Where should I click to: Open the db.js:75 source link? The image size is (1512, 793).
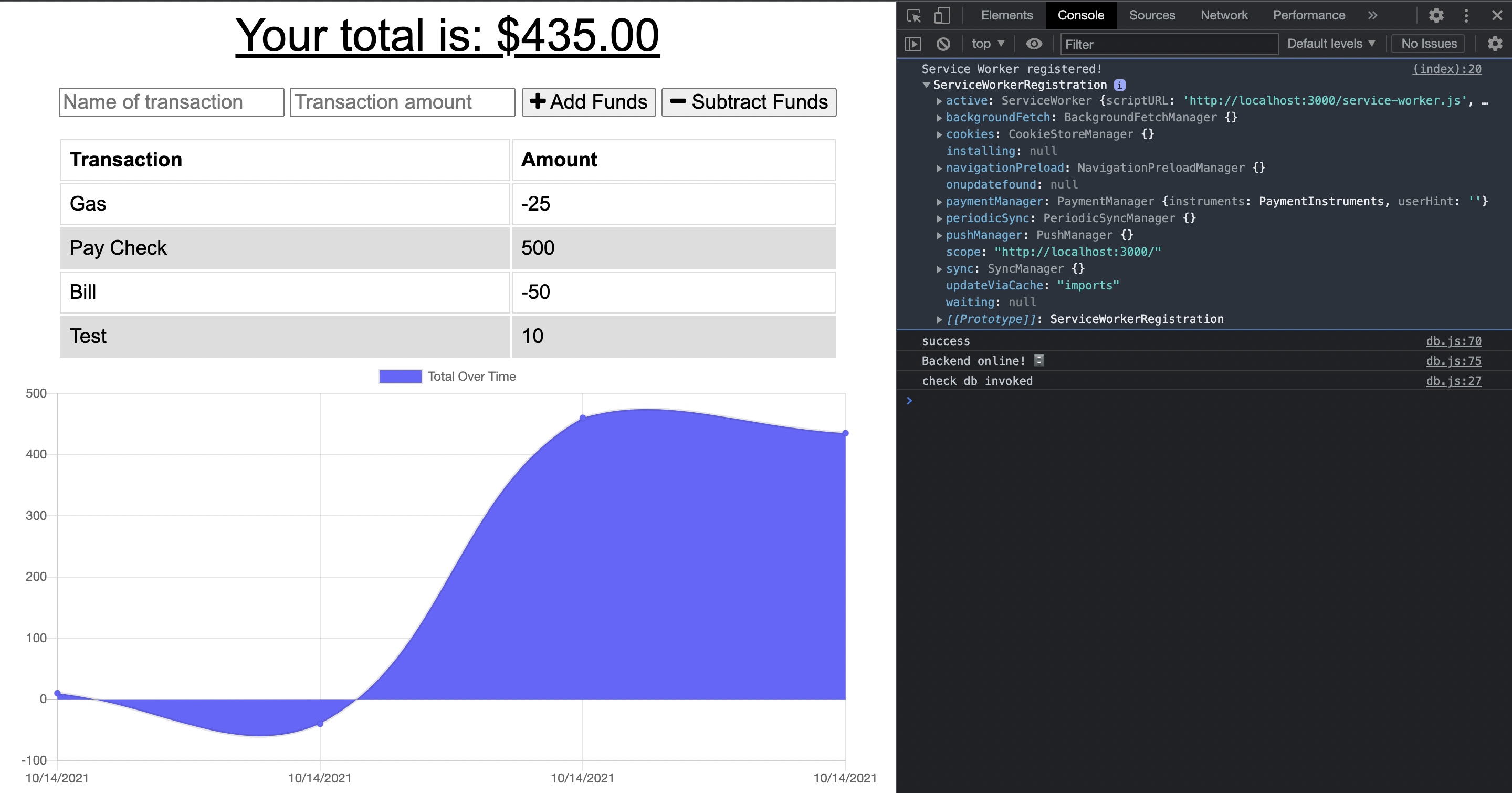pos(1453,361)
